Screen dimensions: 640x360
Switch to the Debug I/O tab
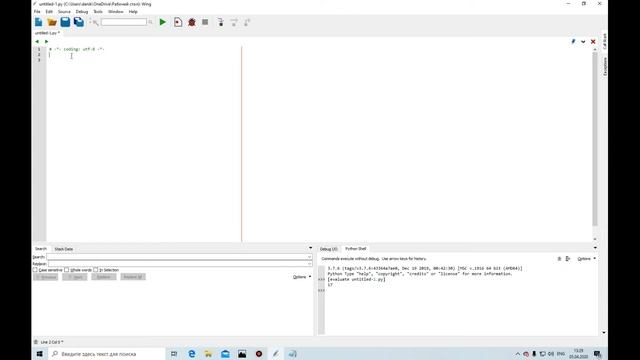pos(329,249)
